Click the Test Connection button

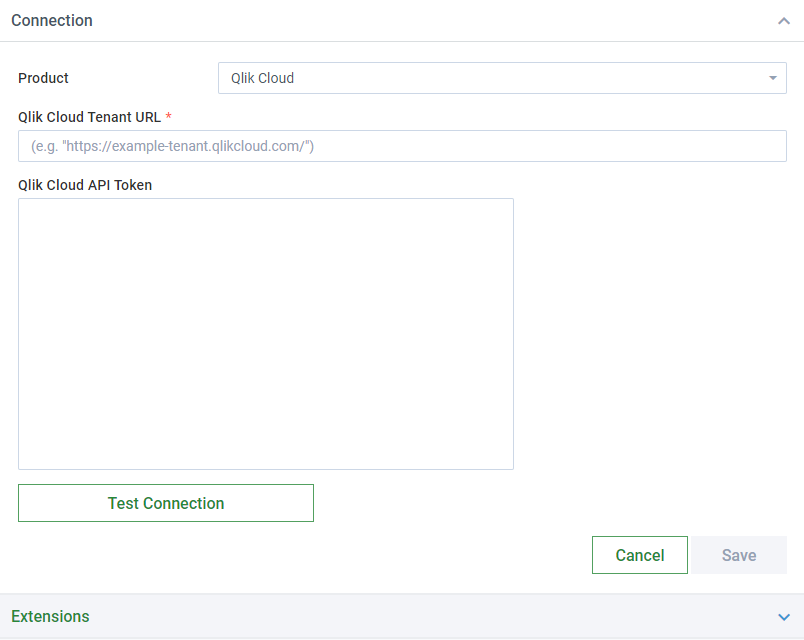pyautogui.click(x=166, y=503)
